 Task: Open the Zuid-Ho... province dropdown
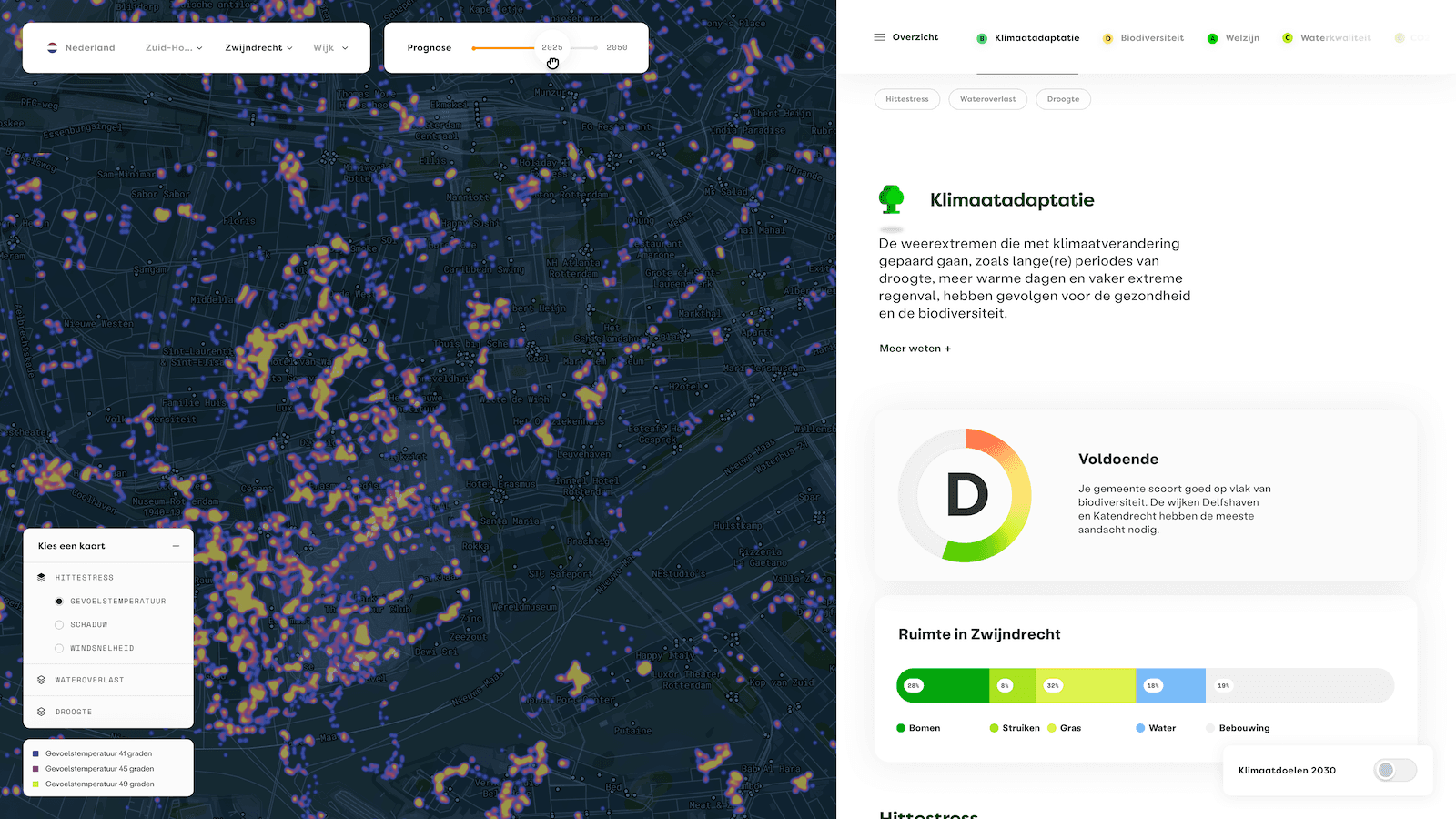tap(174, 47)
